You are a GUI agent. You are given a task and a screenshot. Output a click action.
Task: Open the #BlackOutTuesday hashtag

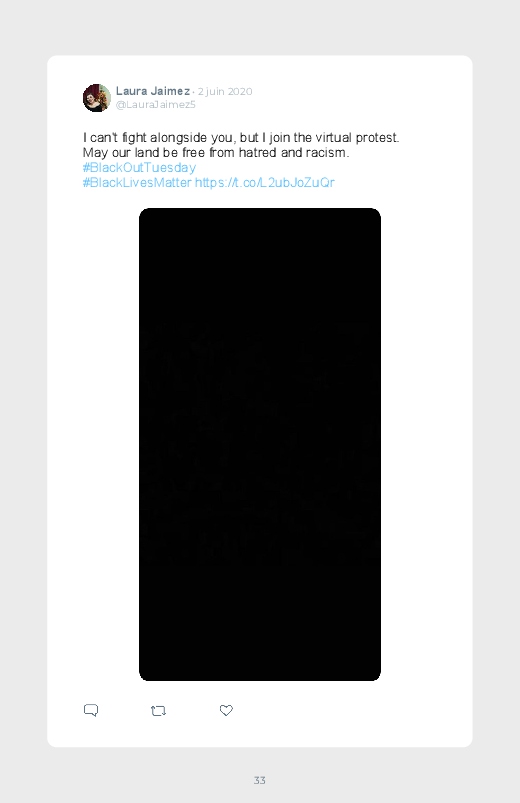pyautogui.click(x=139, y=167)
